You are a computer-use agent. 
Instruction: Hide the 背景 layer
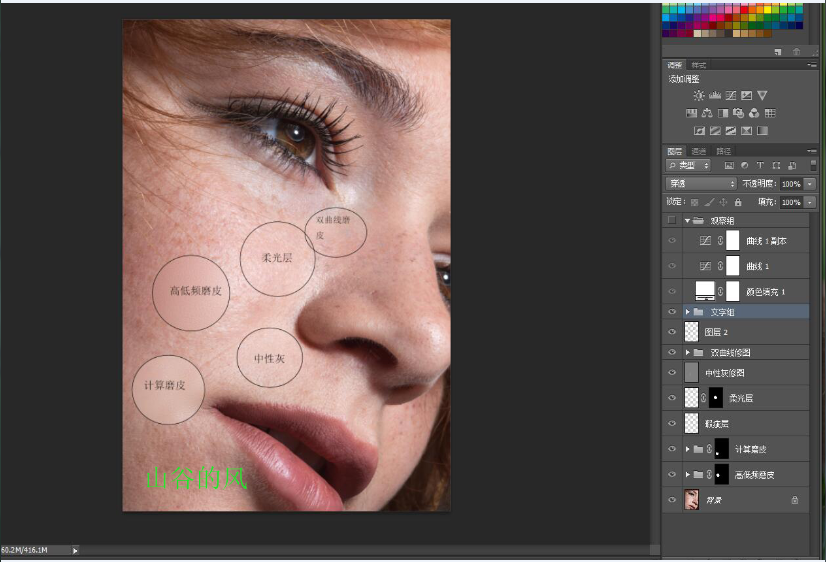671,499
